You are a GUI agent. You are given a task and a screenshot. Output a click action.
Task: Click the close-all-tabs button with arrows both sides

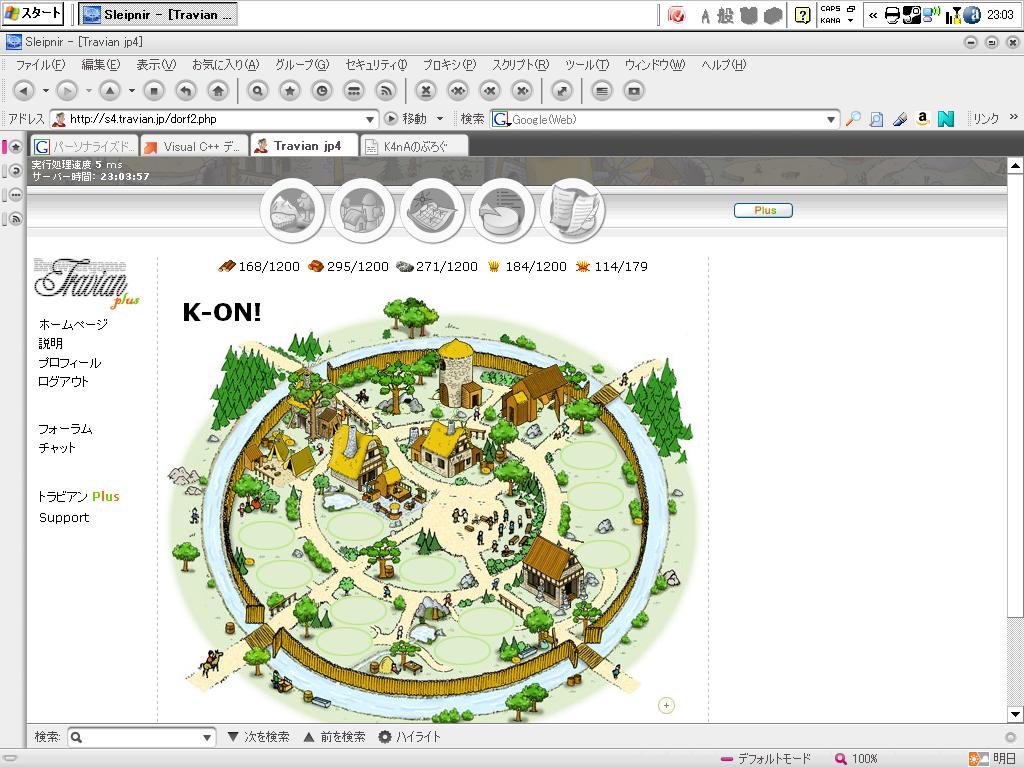click(458, 91)
